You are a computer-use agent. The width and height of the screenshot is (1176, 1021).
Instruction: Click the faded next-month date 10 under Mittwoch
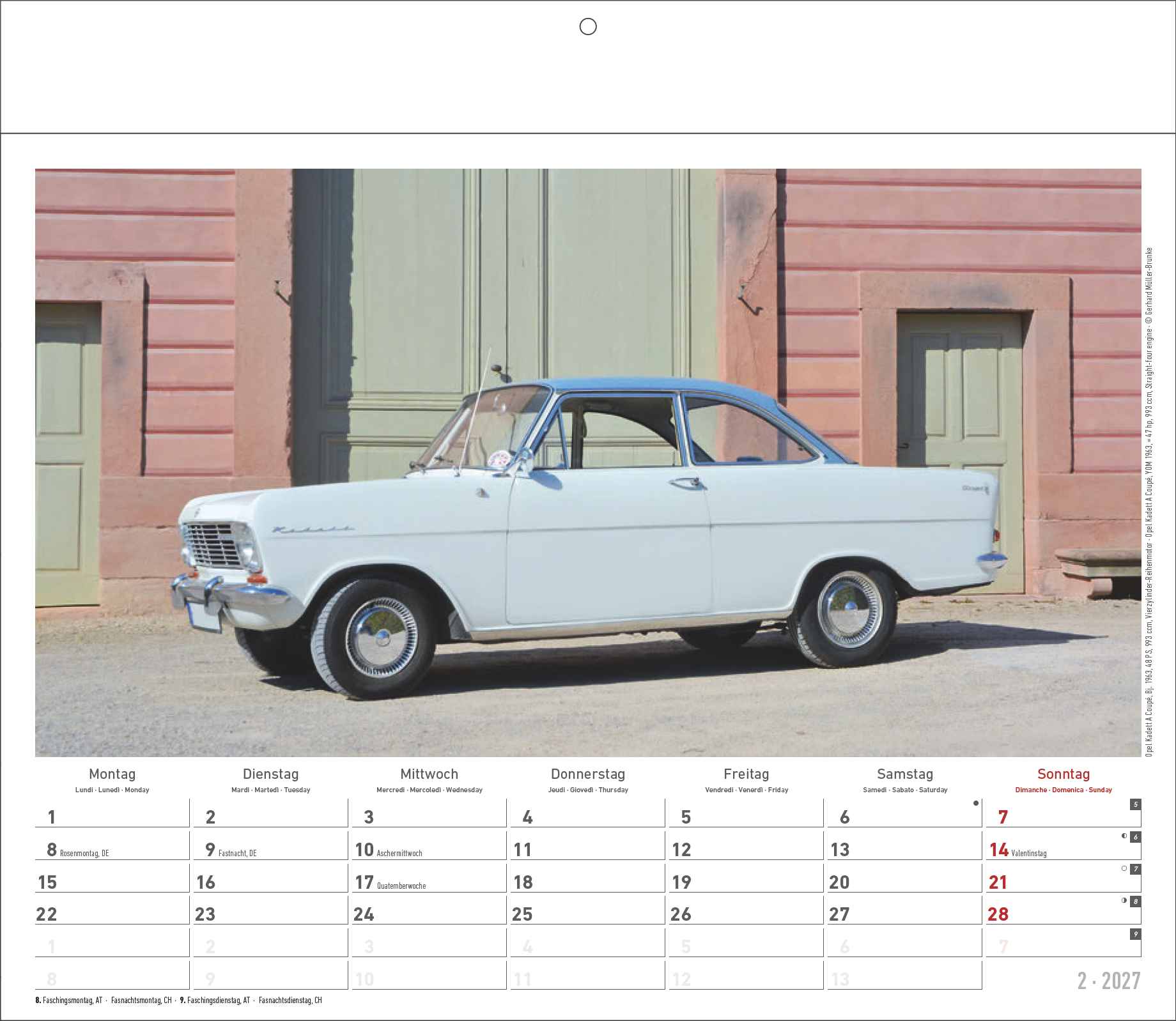click(x=364, y=979)
